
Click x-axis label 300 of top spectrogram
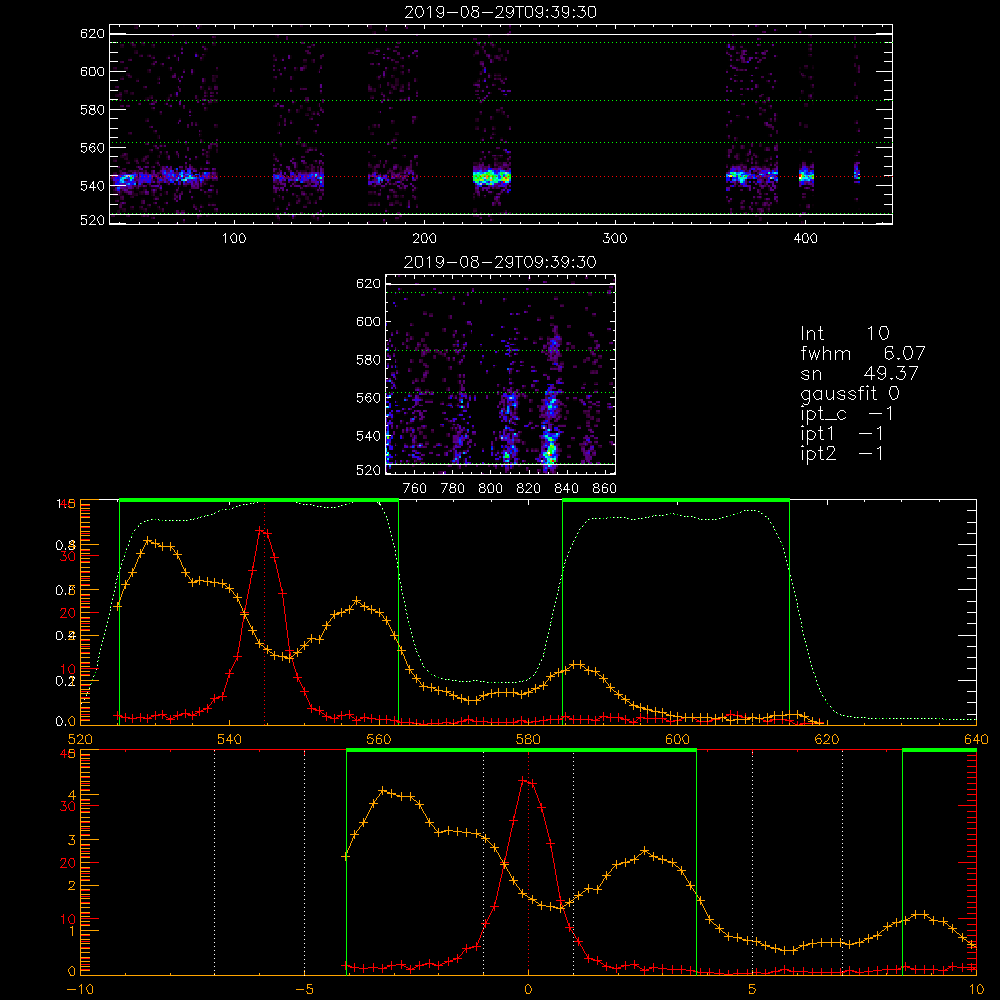point(615,239)
